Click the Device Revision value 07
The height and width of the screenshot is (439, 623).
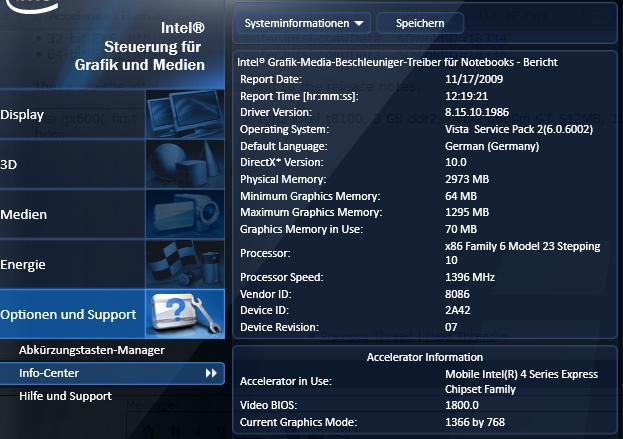point(451,327)
